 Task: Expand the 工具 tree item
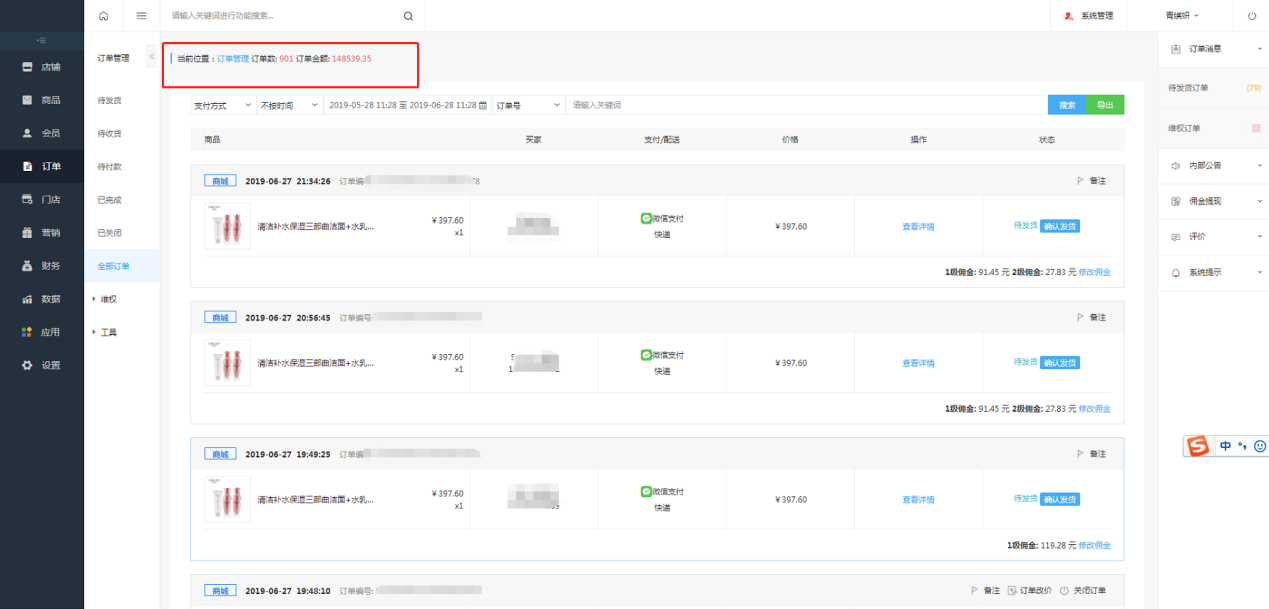[105, 332]
